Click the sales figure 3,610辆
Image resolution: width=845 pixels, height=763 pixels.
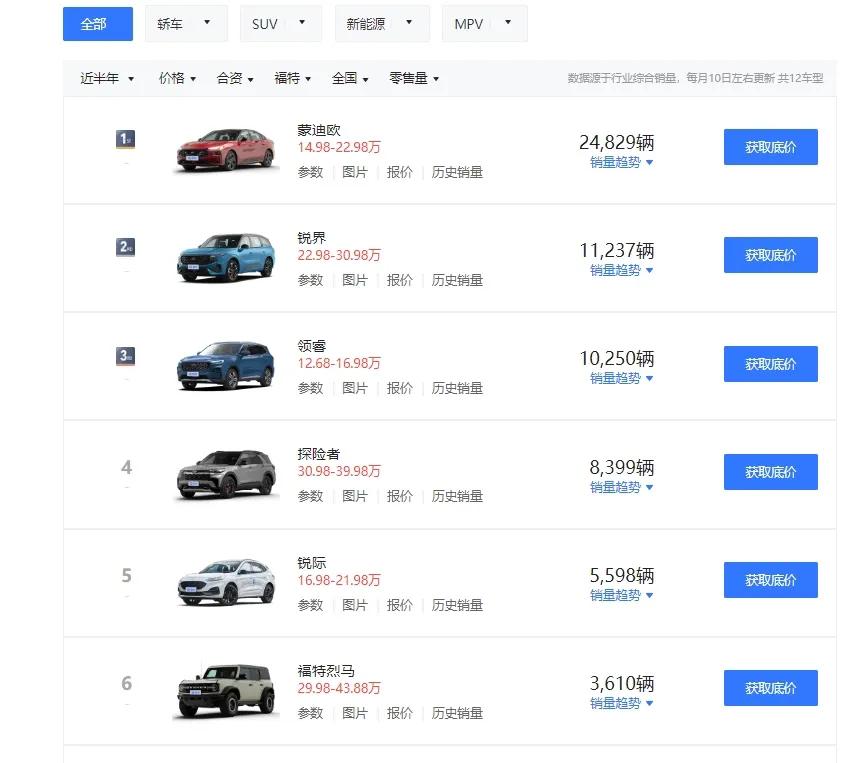pos(622,683)
